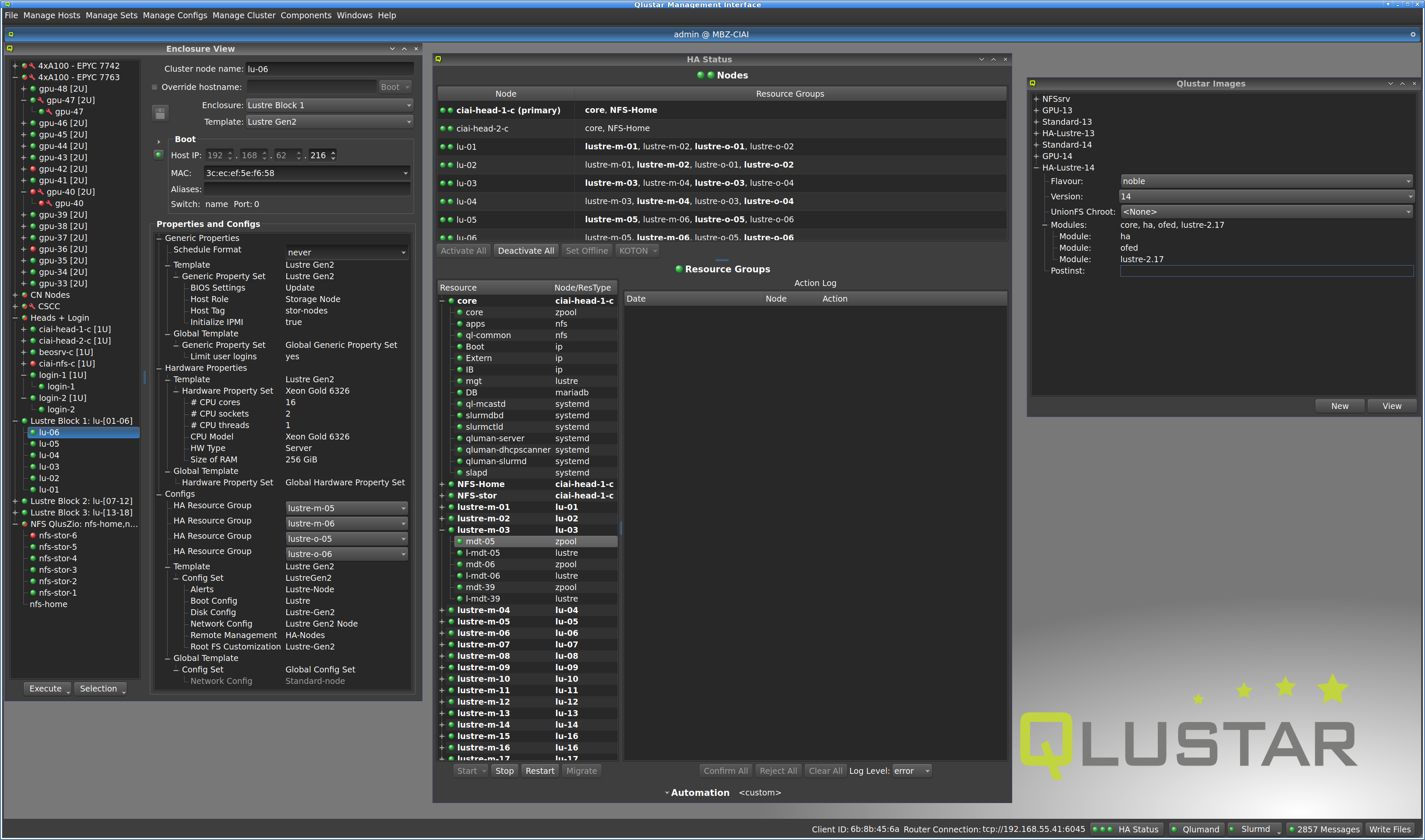Click the Qlustar icon in Qlustar Images title bar
The width and height of the screenshot is (1425, 840).
tap(1032, 83)
